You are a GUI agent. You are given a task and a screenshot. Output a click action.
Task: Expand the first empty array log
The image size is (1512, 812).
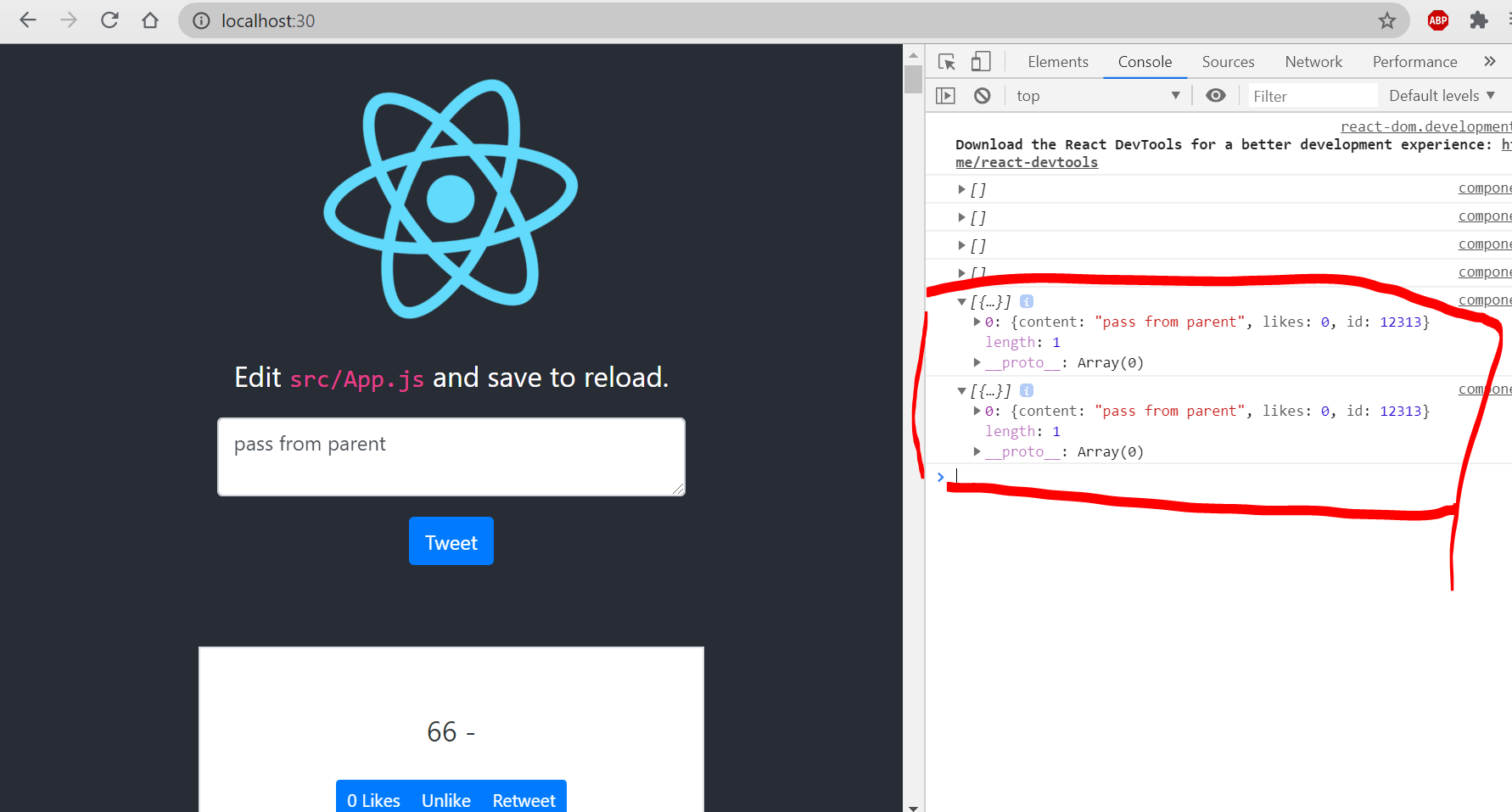coord(962,189)
